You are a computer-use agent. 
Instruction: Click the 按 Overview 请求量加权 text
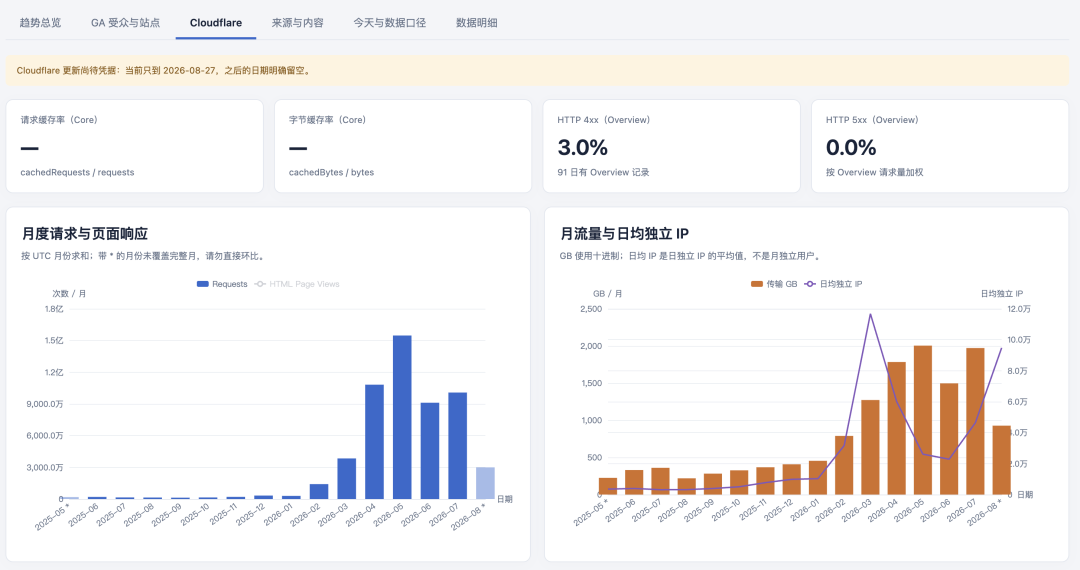point(874,172)
